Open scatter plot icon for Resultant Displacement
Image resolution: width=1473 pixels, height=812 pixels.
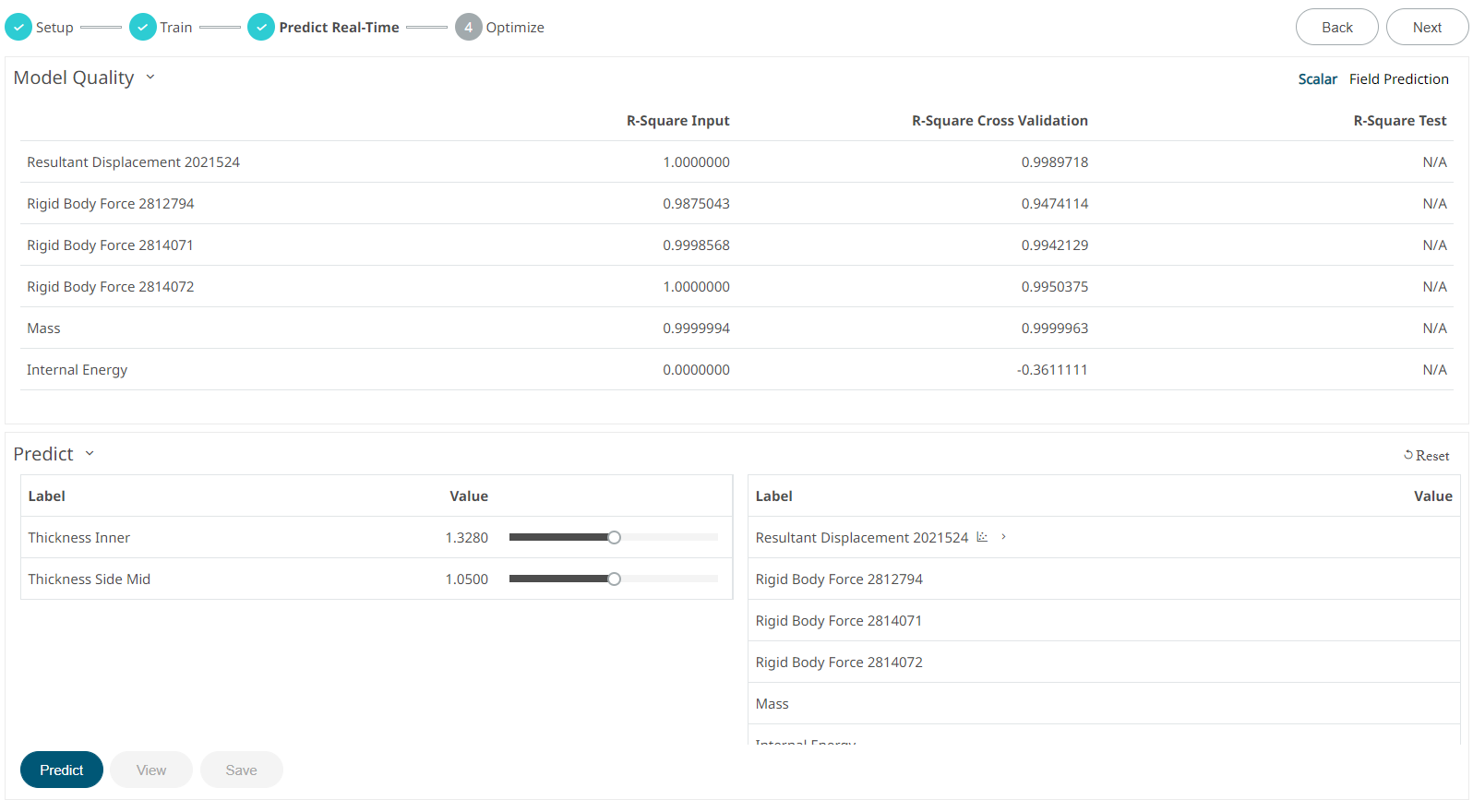[982, 537]
